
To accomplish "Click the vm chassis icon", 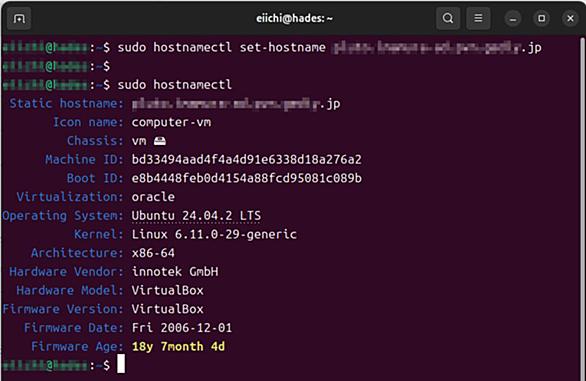I will point(160,141).
